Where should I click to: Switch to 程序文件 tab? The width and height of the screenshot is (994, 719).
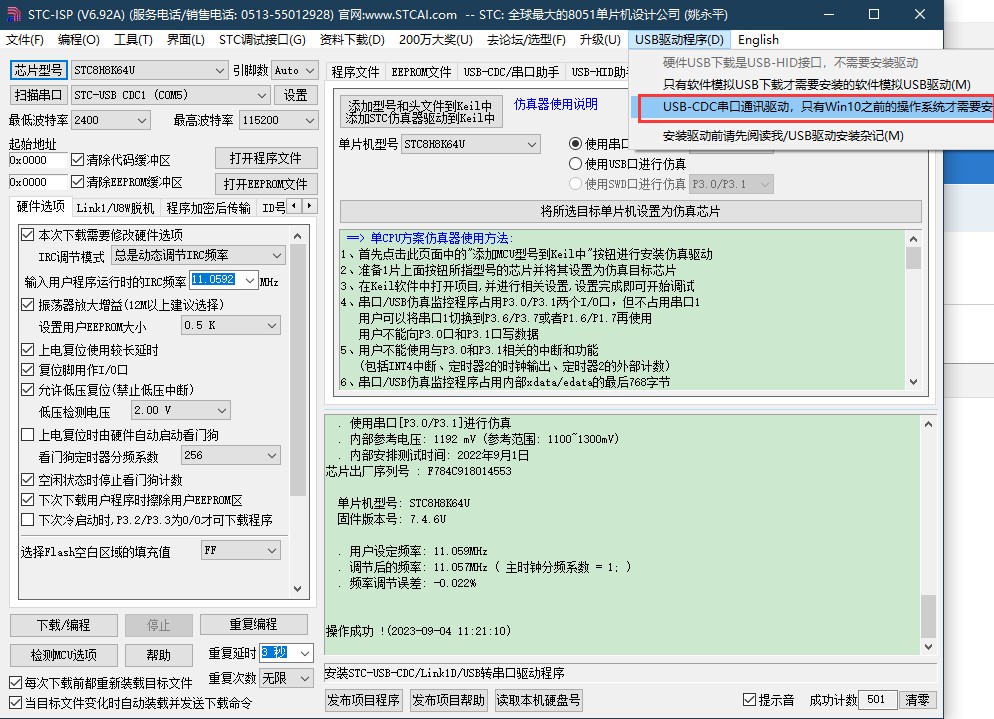point(355,72)
